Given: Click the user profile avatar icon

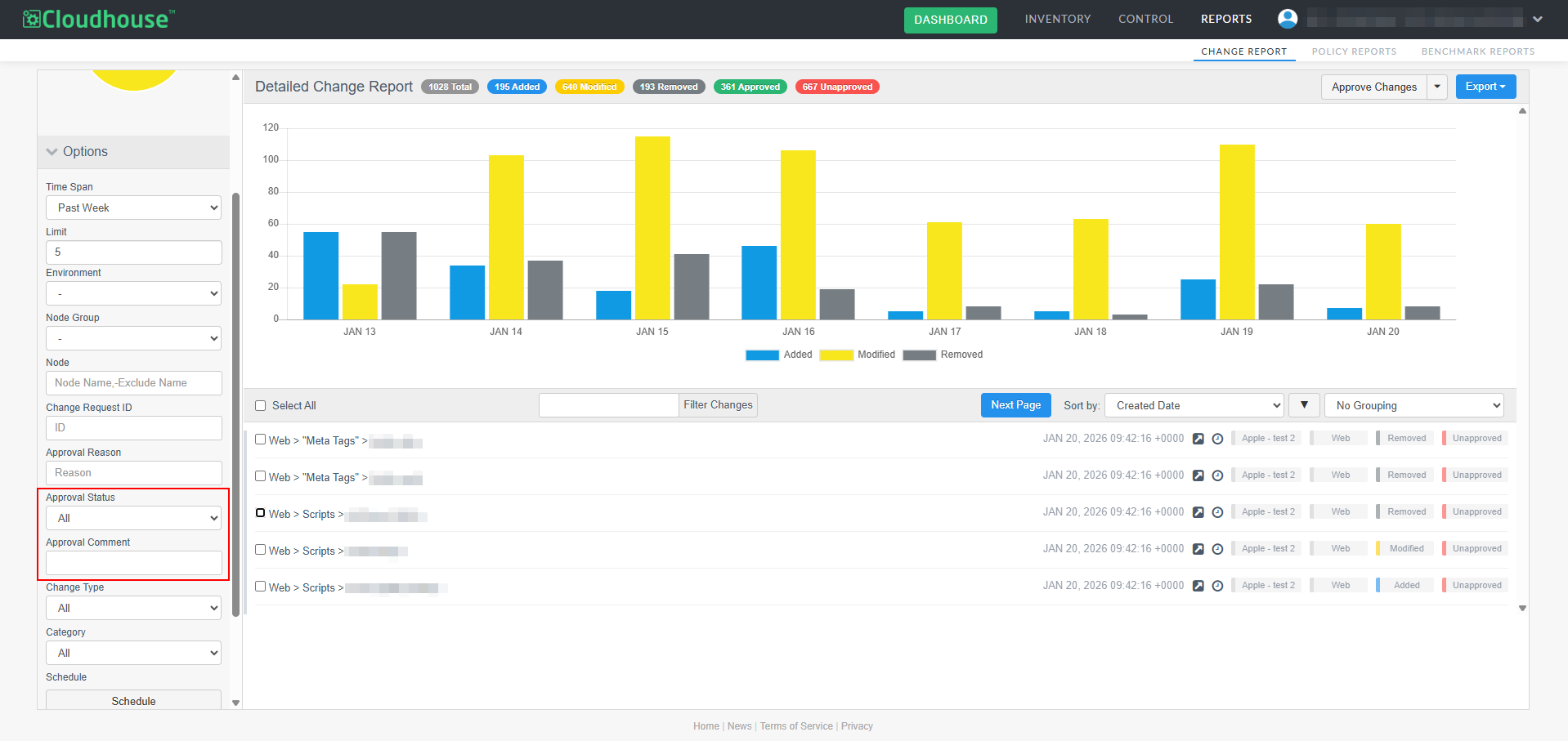Looking at the screenshot, I should [1287, 19].
